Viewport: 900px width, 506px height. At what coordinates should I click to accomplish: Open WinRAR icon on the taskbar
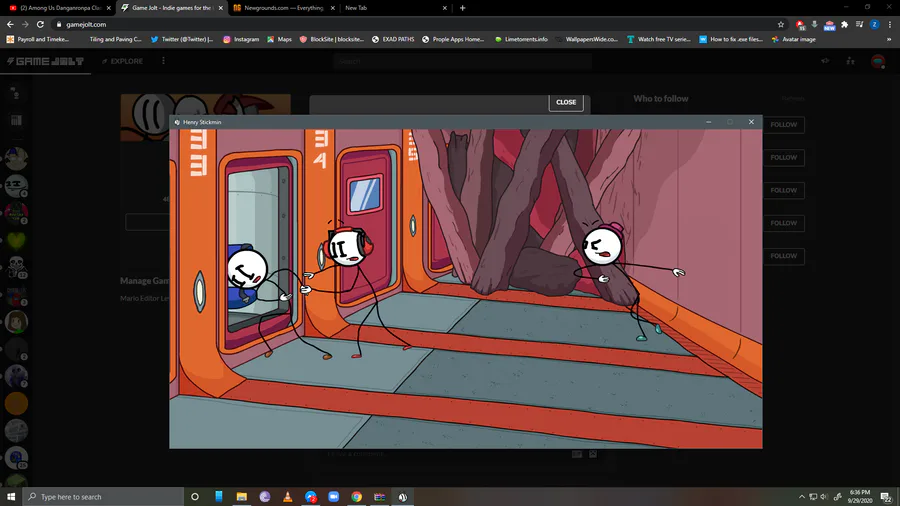click(379, 496)
